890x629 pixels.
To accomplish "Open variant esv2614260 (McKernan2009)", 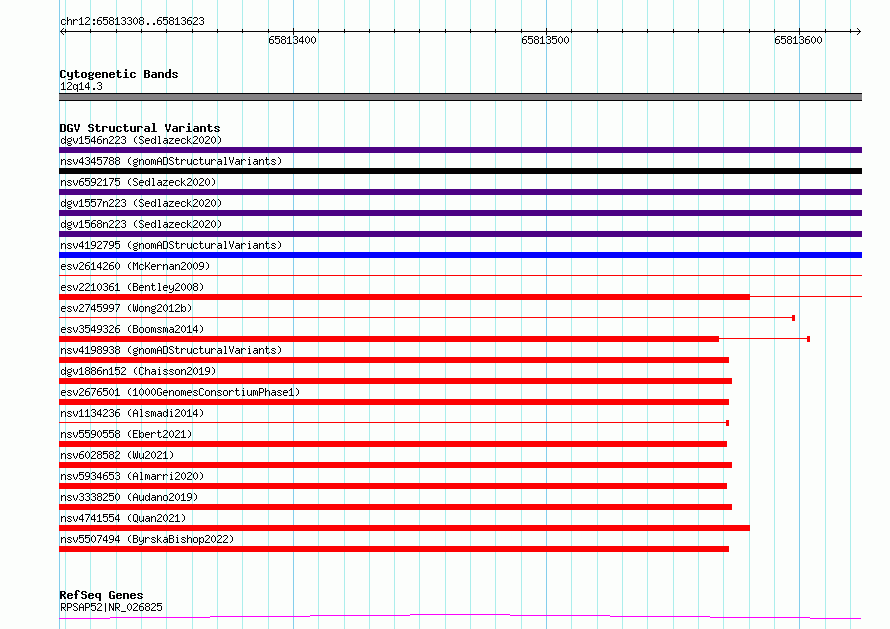I will click(135, 266).
